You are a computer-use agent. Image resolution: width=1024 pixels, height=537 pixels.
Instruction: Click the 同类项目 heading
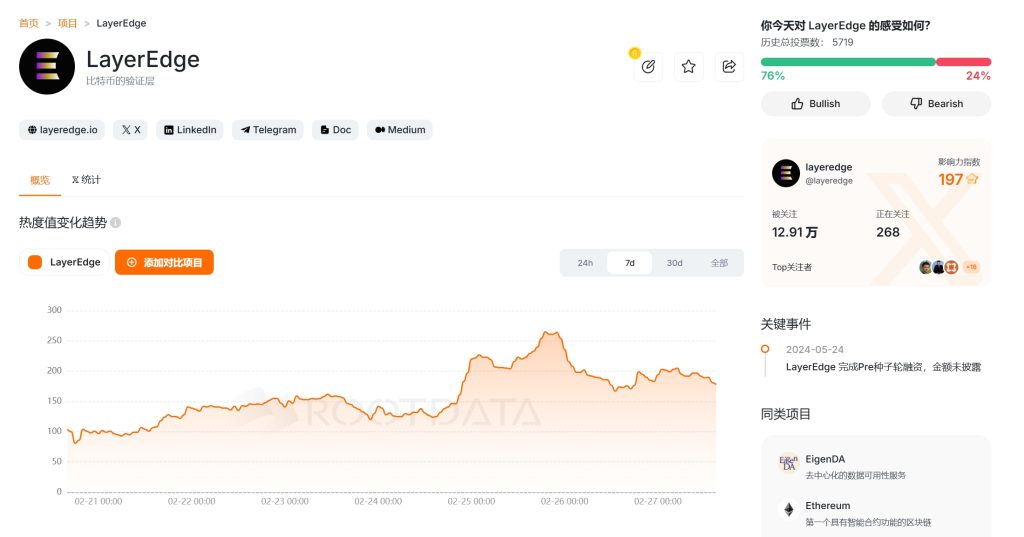pos(786,414)
